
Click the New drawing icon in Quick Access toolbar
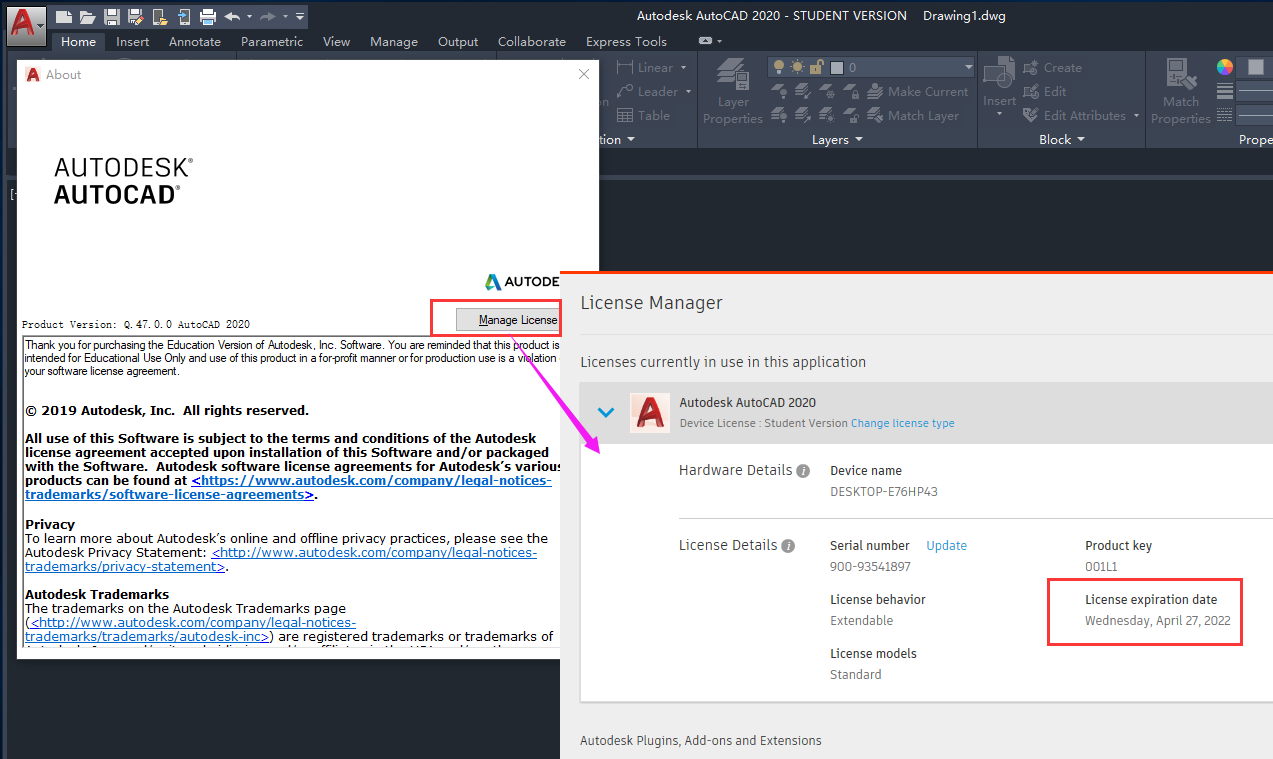click(x=64, y=16)
